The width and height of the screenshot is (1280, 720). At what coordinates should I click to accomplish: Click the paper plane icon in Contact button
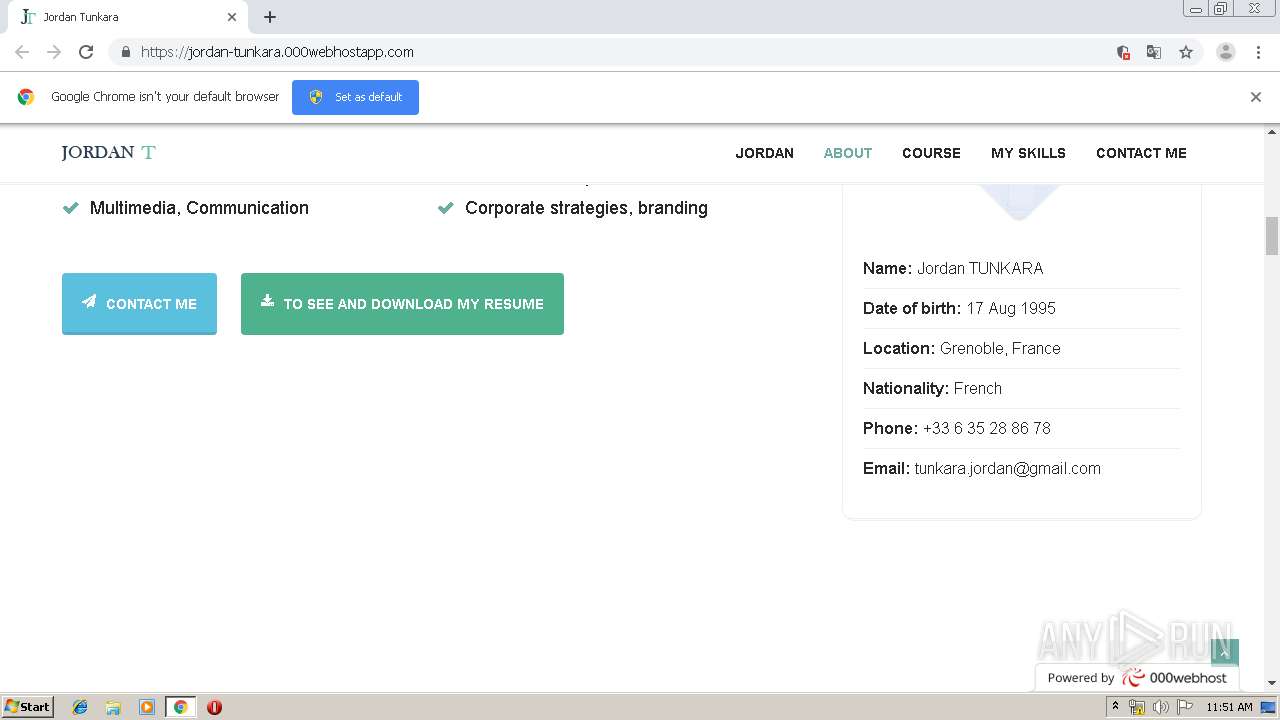(89, 301)
